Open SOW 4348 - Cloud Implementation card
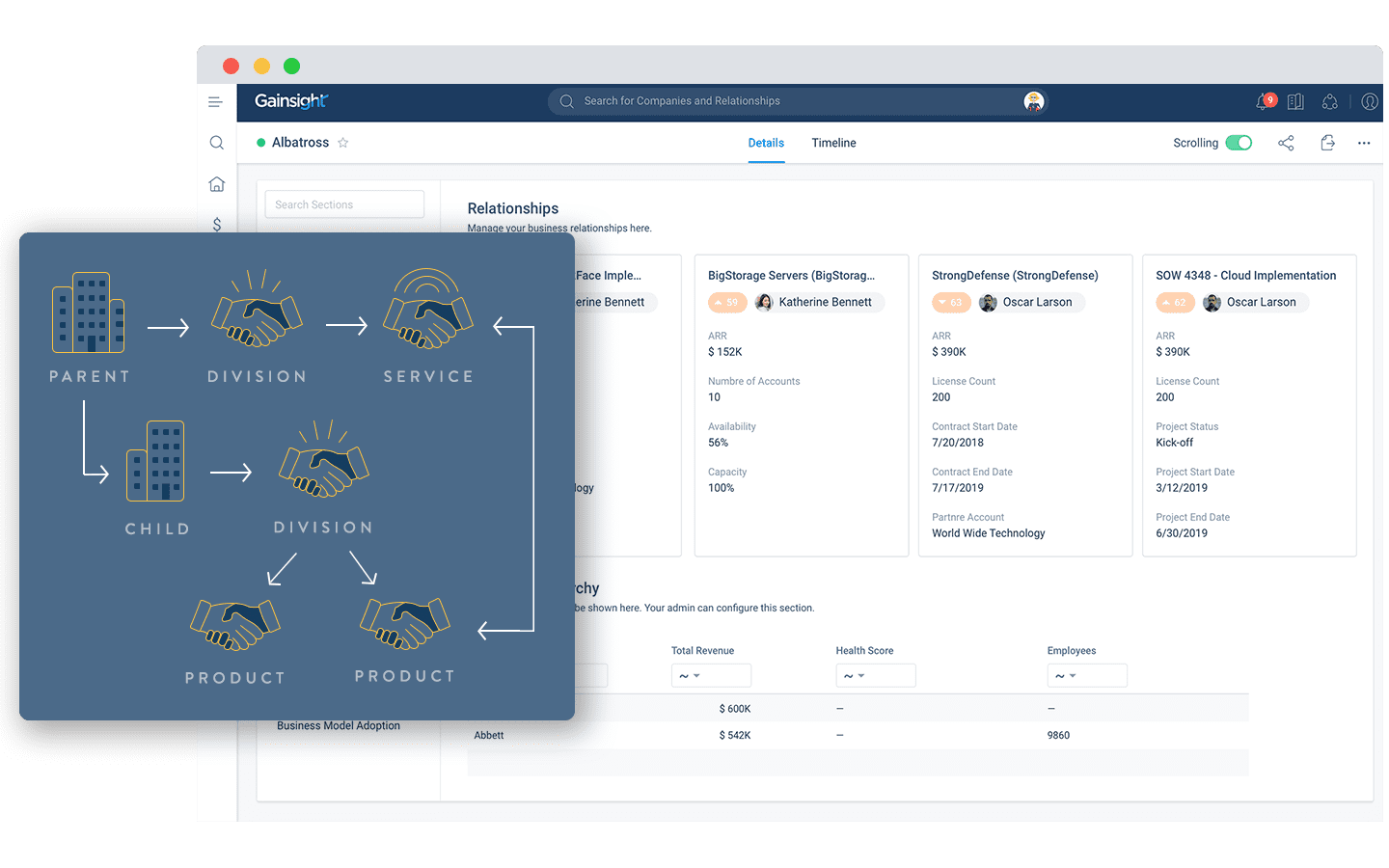The image size is (1389, 868). coord(1245,276)
